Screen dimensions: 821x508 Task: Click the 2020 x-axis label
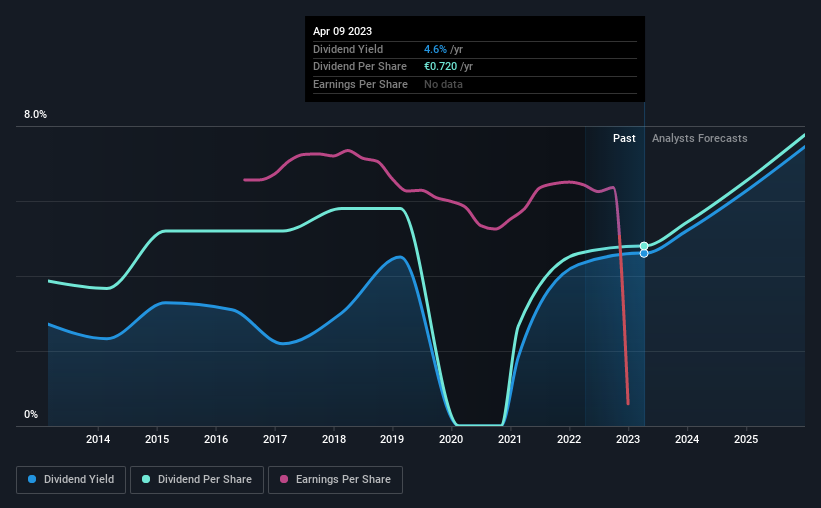click(451, 439)
